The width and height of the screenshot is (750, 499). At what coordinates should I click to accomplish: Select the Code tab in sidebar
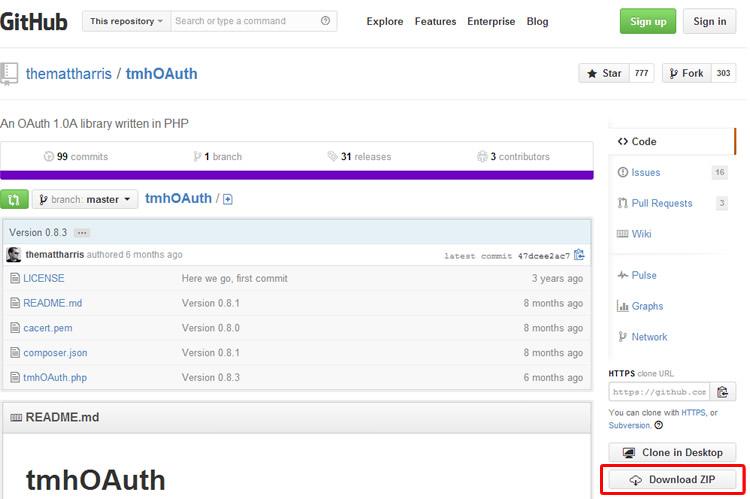point(672,142)
